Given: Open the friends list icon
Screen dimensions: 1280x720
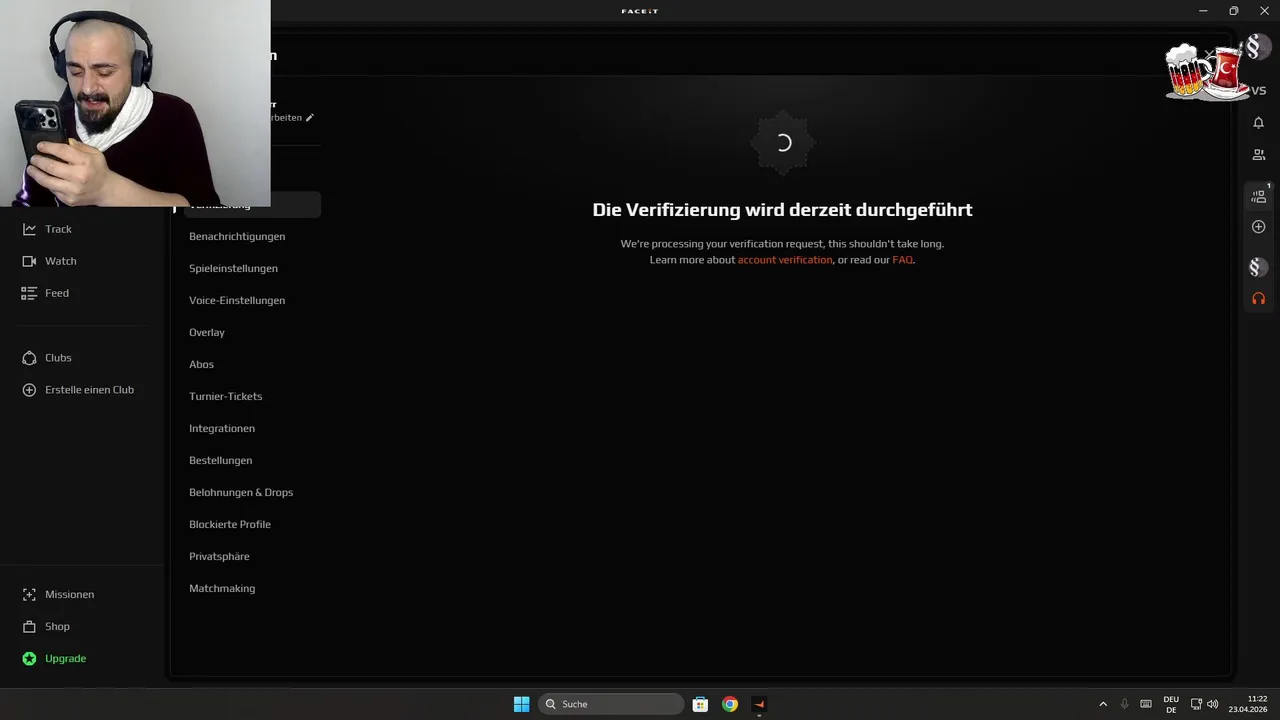Looking at the screenshot, I should (x=1258, y=155).
